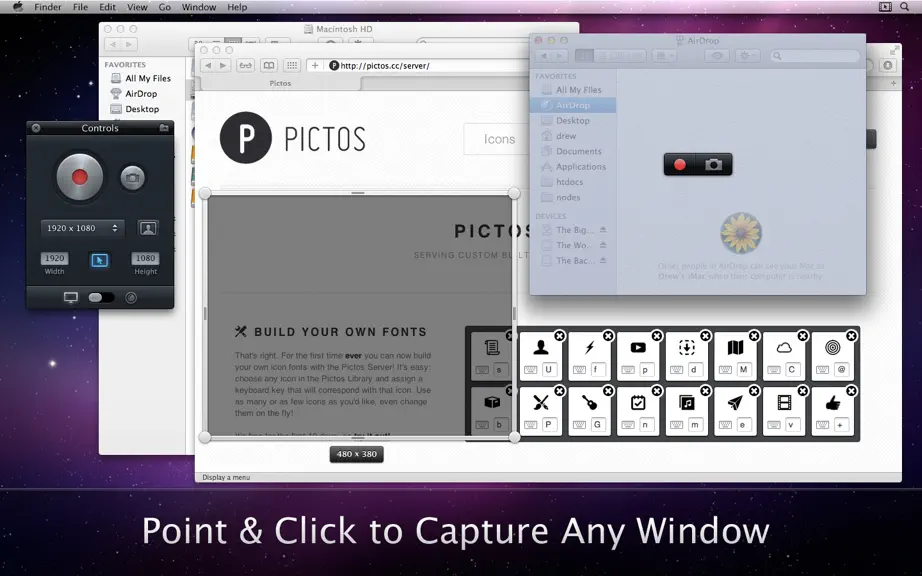Open the 1920 x 1080 resolution dropdown
Image resolution: width=922 pixels, height=576 pixels.
(82, 228)
